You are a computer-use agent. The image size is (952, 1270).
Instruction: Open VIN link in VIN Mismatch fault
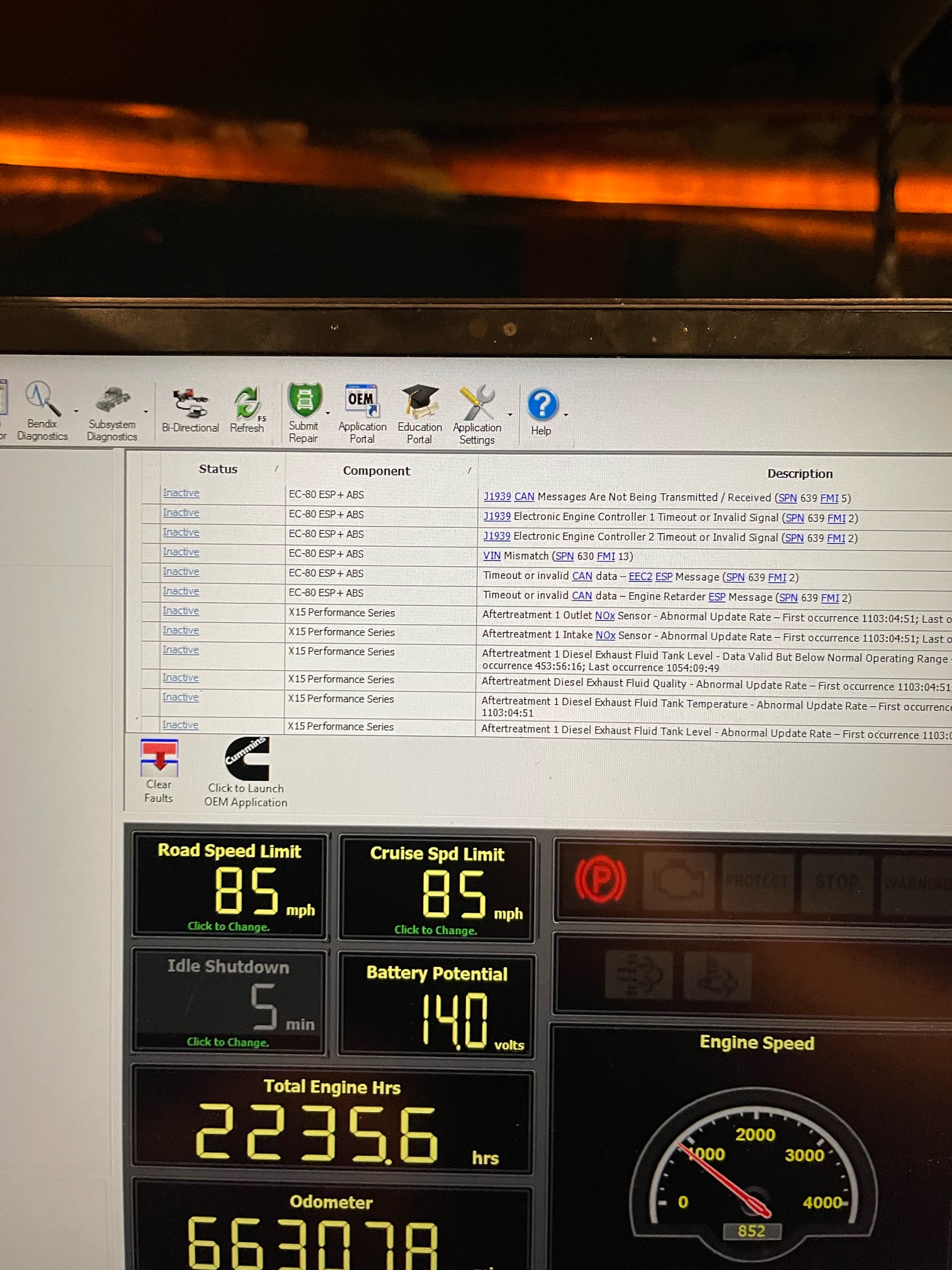[x=491, y=556]
